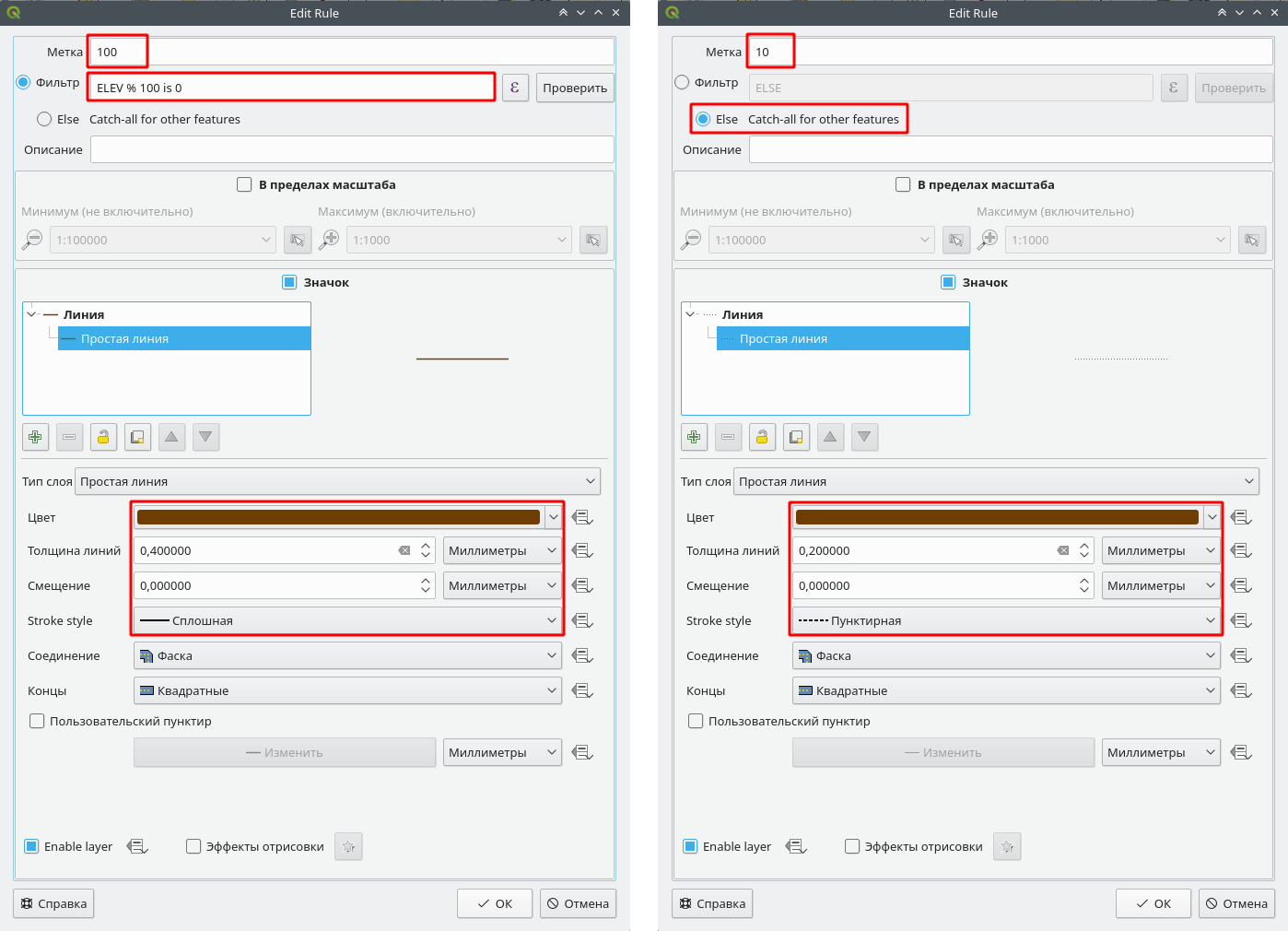Remove symbol layer in left dialog

[69, 437]
